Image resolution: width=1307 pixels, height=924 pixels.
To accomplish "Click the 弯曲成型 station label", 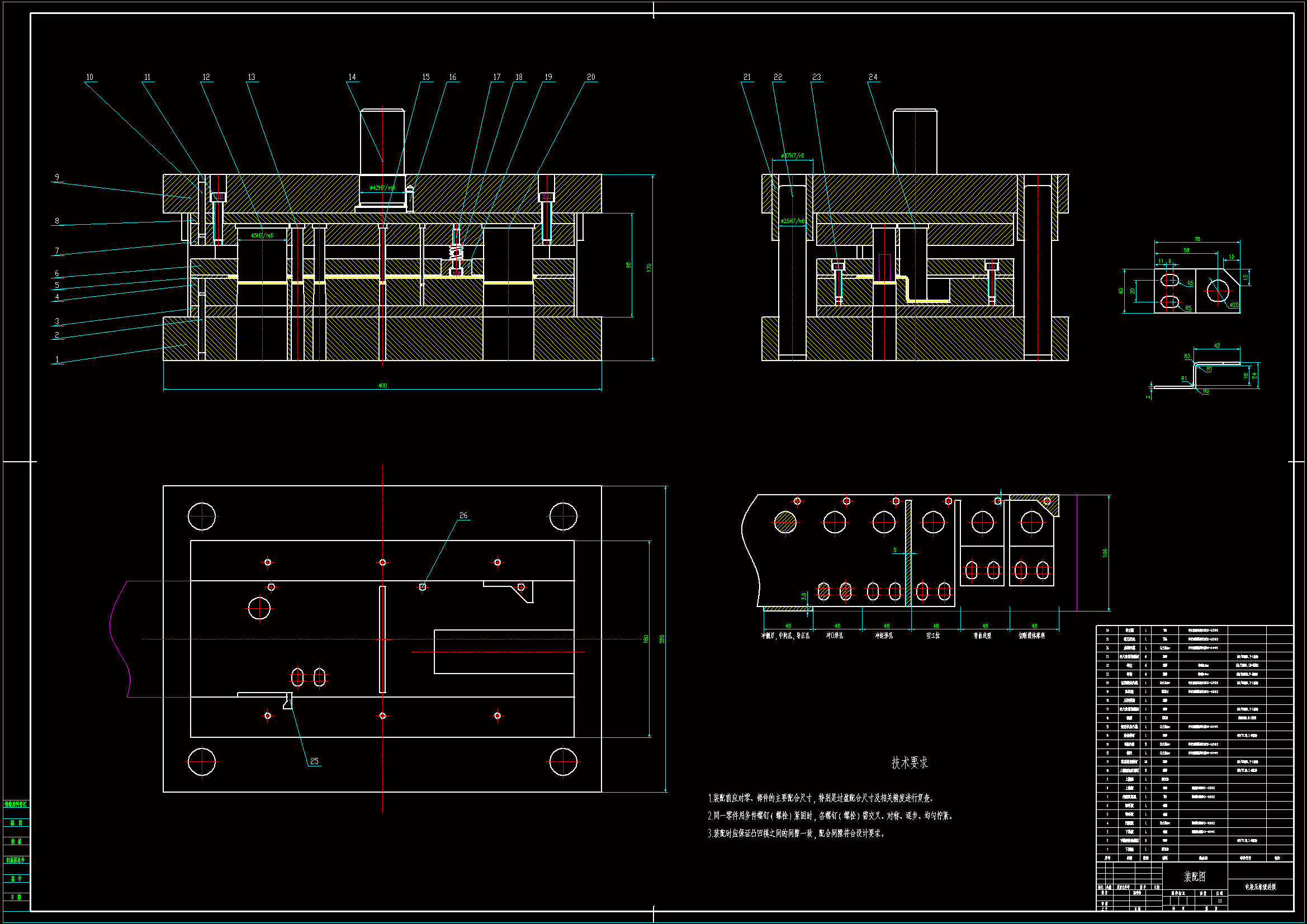I will click(982, 636).
